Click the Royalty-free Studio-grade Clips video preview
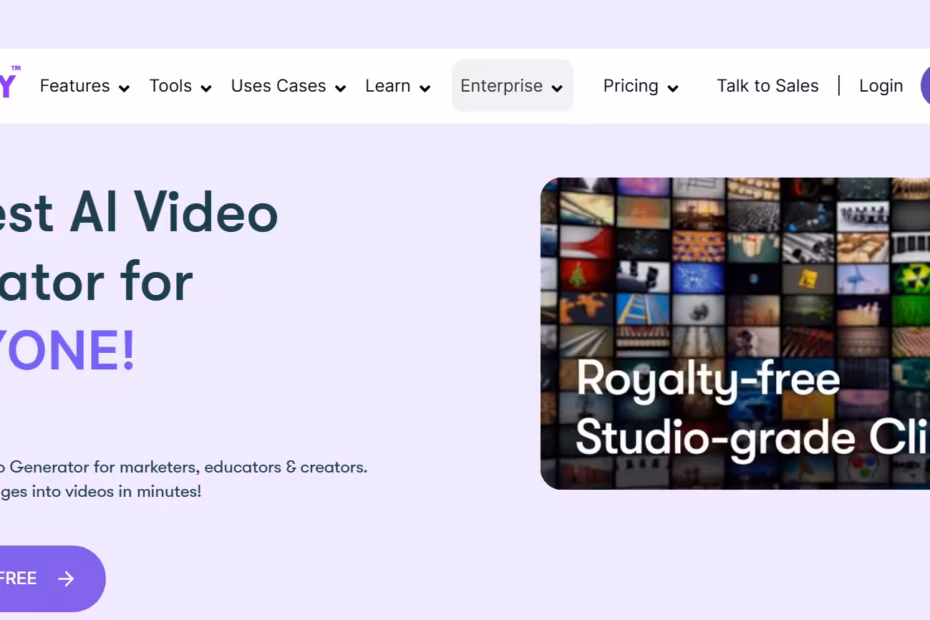Screen dimensions: 930x620 (x=735, y=333)
